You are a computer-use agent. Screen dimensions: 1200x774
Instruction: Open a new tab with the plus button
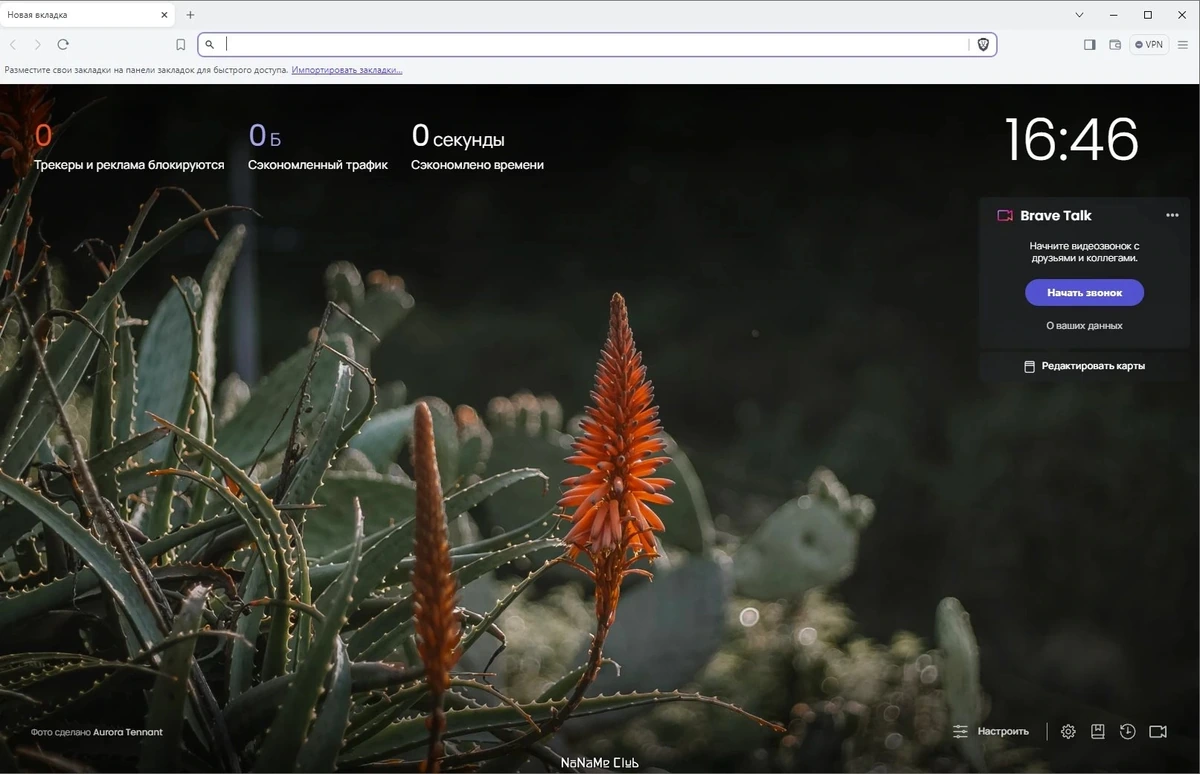190,15
